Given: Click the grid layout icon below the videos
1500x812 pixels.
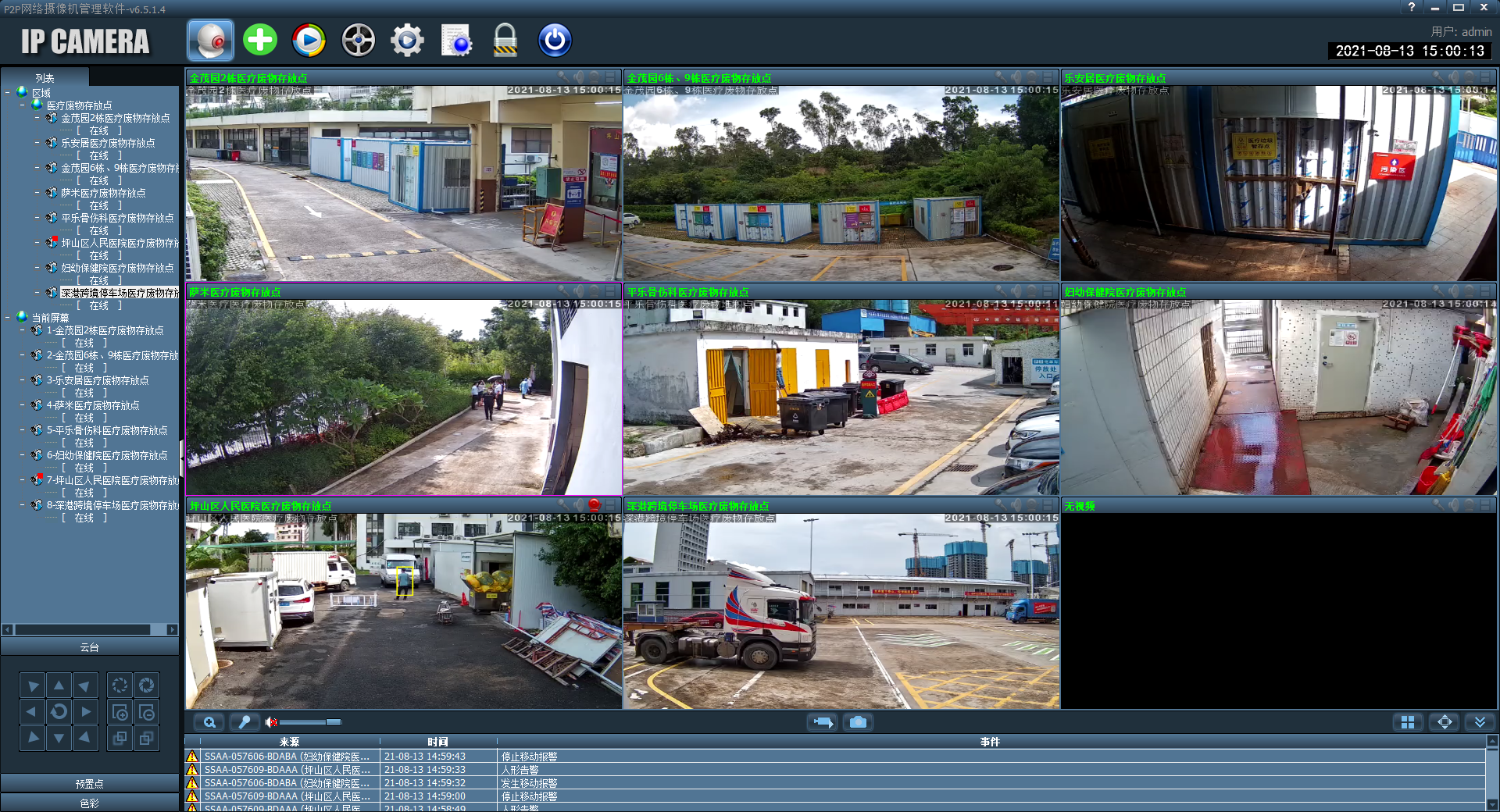Looking at the screenshot, I should pyautogui.click(x=1408, y=722).
